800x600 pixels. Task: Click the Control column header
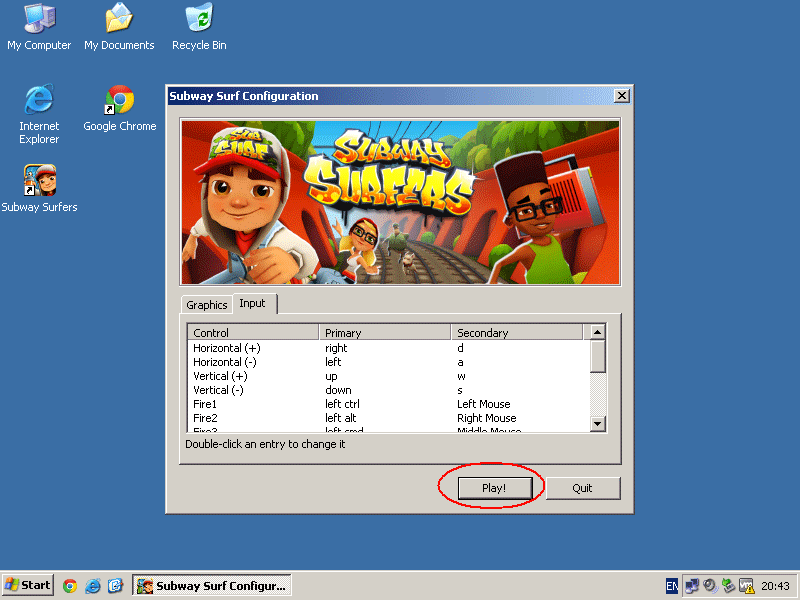point(253,333)
